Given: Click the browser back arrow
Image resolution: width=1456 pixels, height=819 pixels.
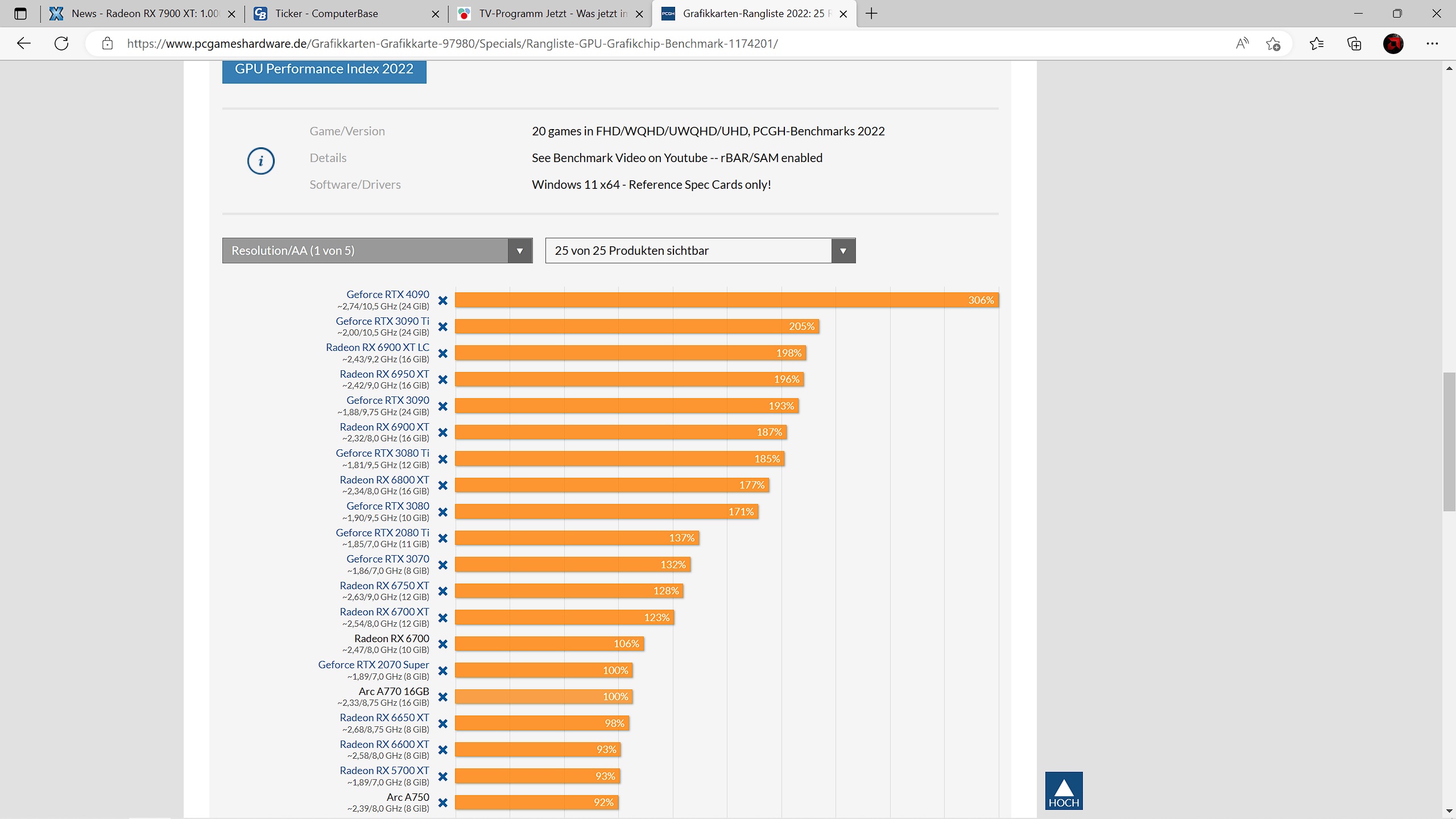Looking at the screenshot, I should 24,43.
